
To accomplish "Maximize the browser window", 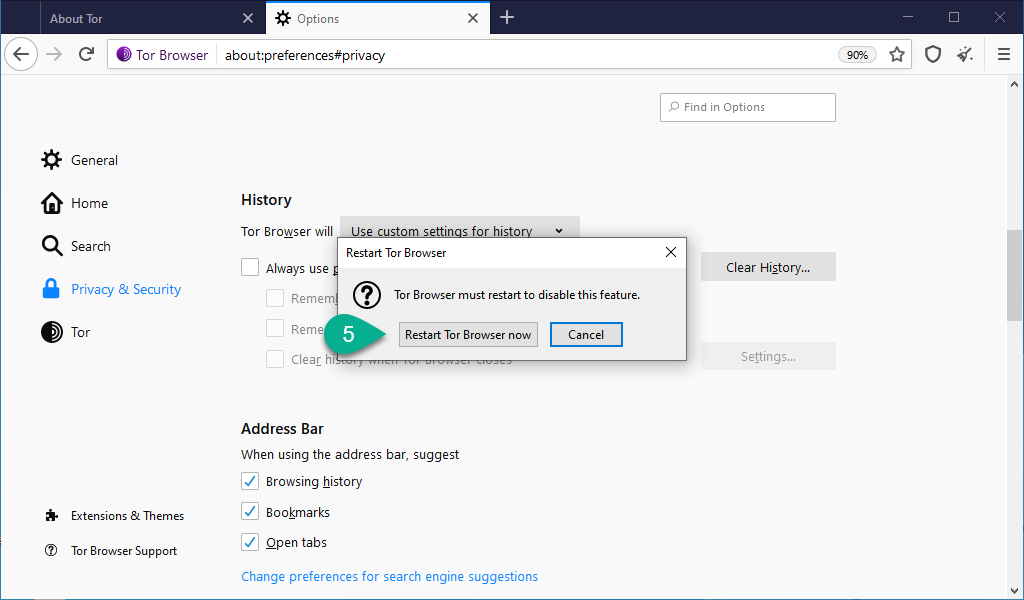I will [953, 18].
